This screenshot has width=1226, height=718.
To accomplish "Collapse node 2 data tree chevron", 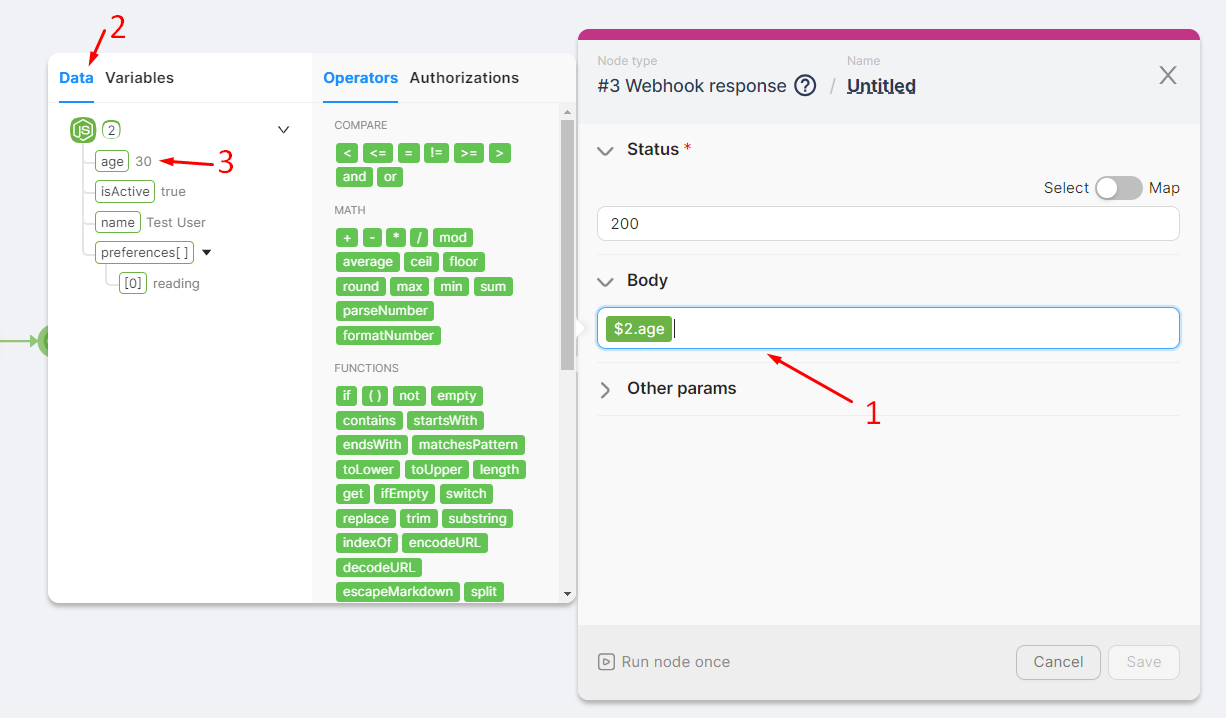I will [x=283, y=129].
